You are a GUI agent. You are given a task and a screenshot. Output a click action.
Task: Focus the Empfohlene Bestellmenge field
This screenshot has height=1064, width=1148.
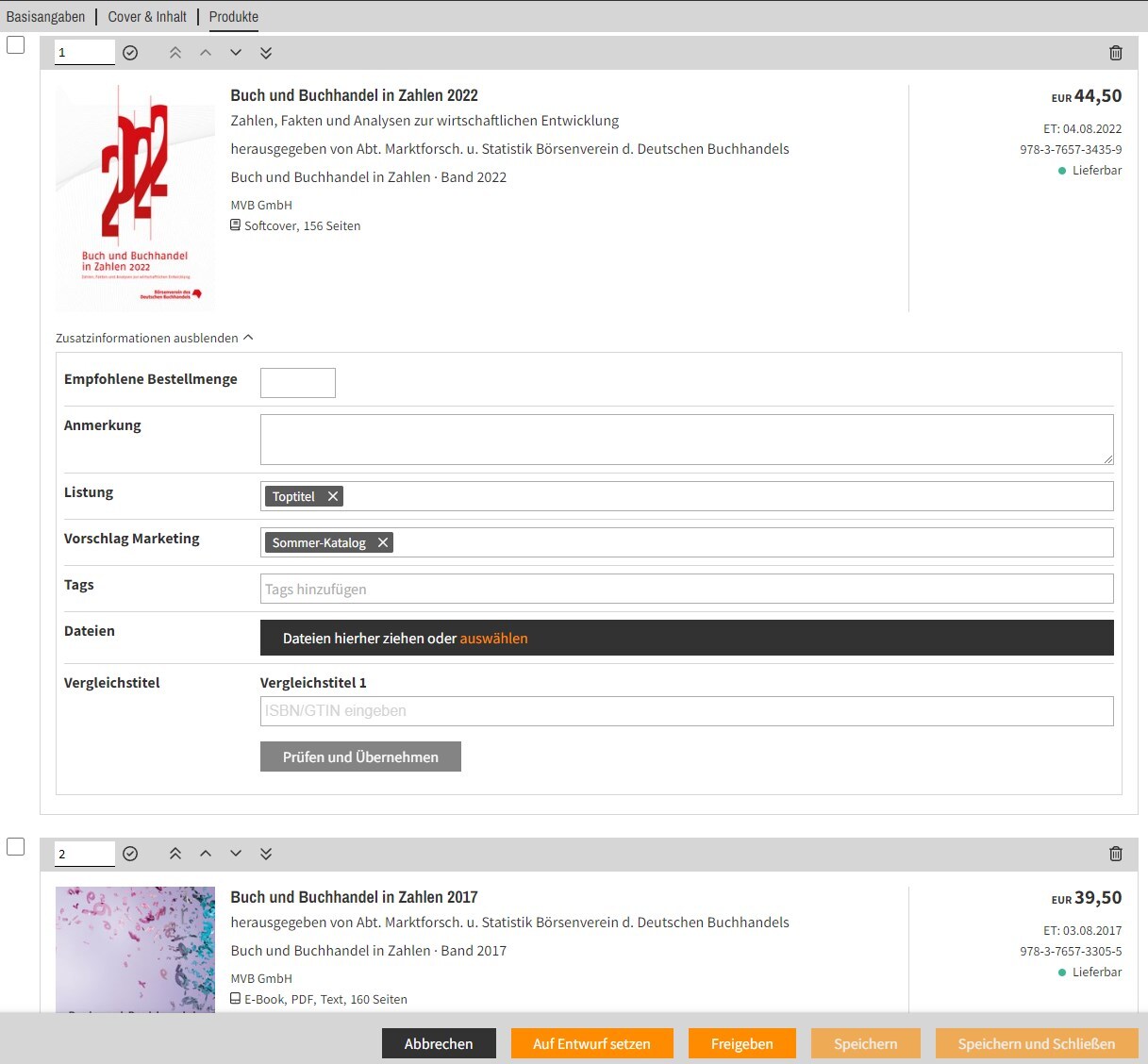(298, 383)
